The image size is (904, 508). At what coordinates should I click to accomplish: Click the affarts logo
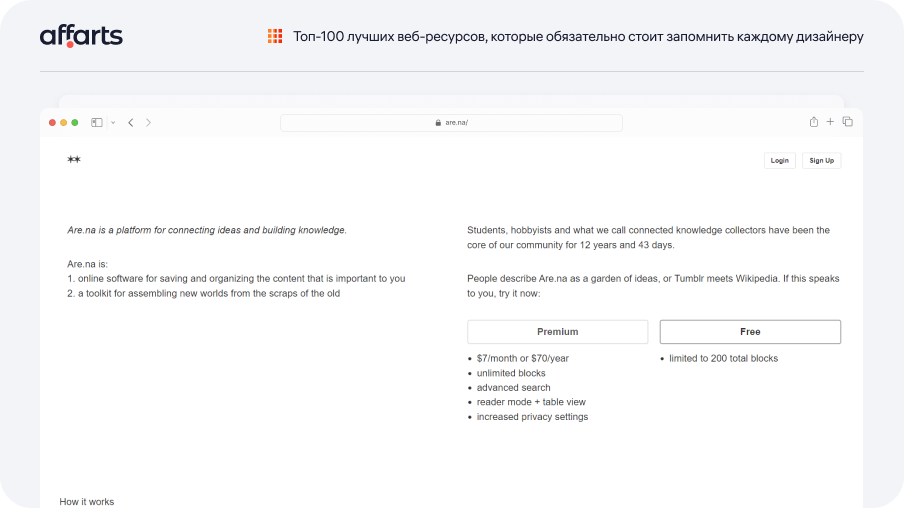[x=81, y=36]
